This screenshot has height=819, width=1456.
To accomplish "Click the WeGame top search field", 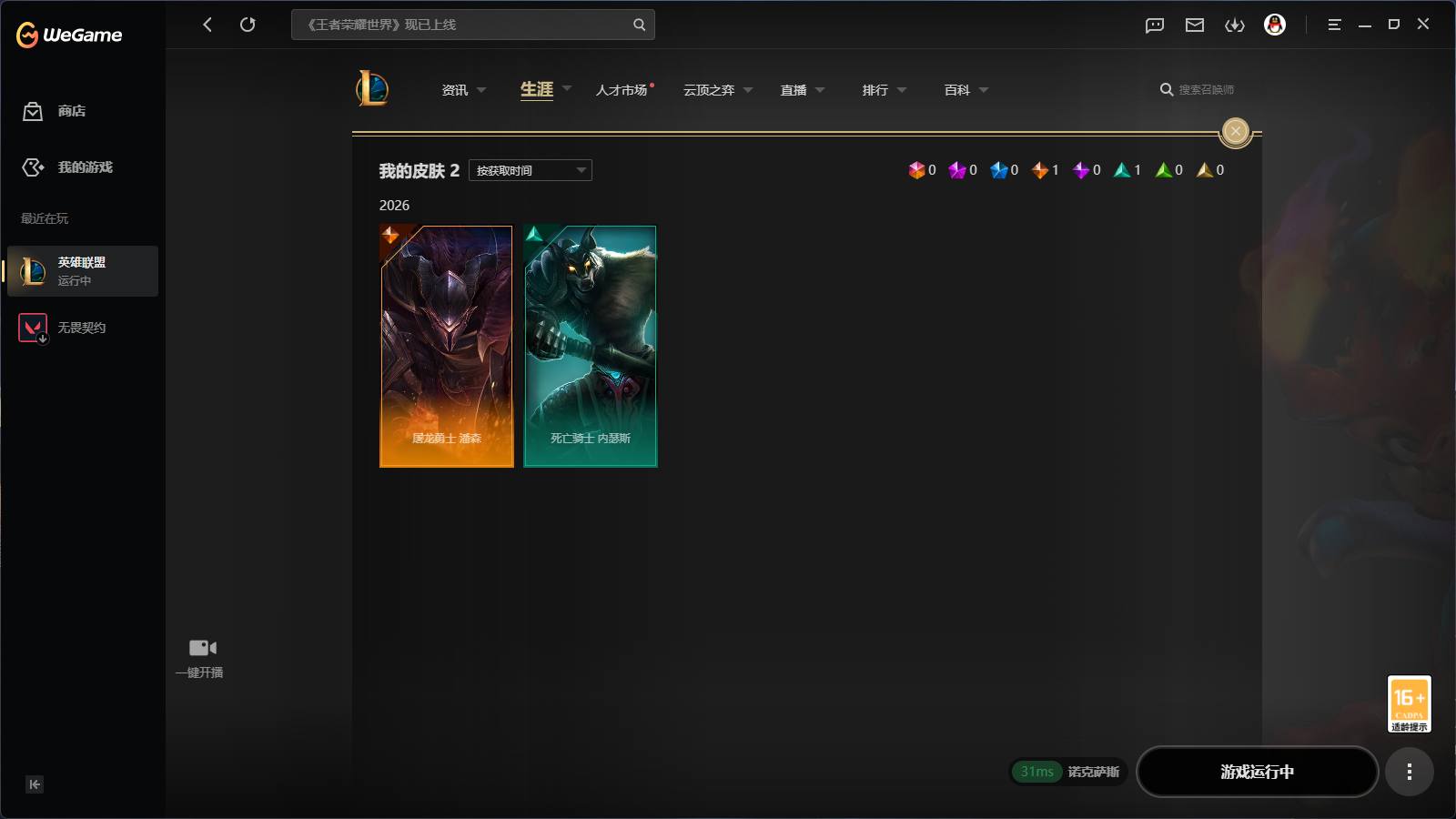I will [464, 25].
